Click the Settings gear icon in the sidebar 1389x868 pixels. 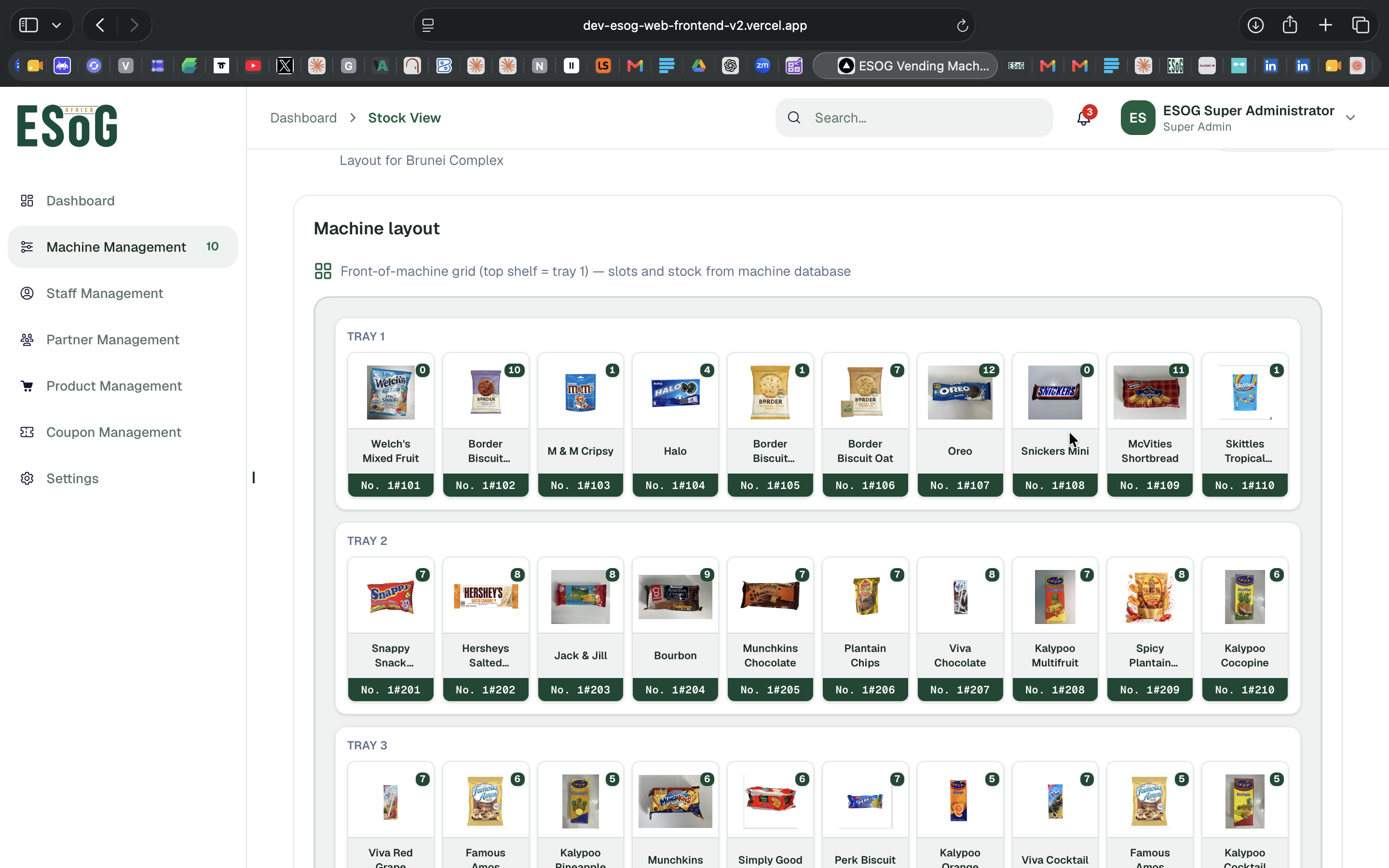pyautogui.click(x=27, y=478)
